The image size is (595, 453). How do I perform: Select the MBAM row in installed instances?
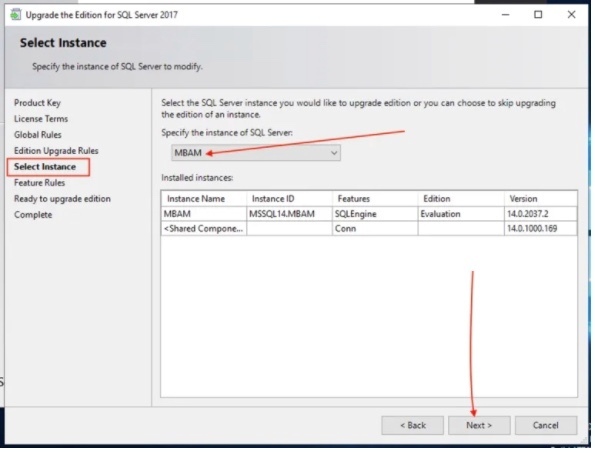(x=369, y=214)
